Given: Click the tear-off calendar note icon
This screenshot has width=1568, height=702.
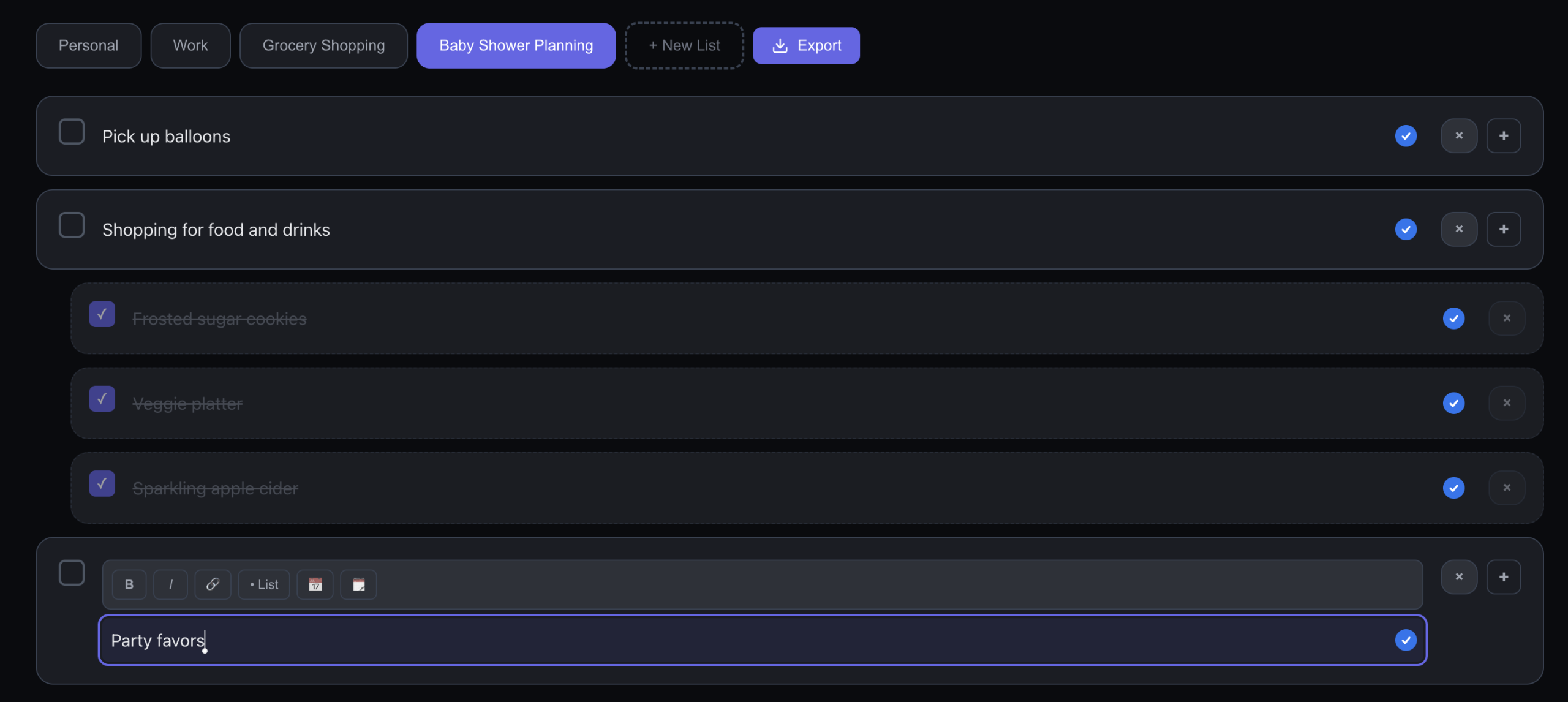Looking at the screenshot, I should point(358,584).
